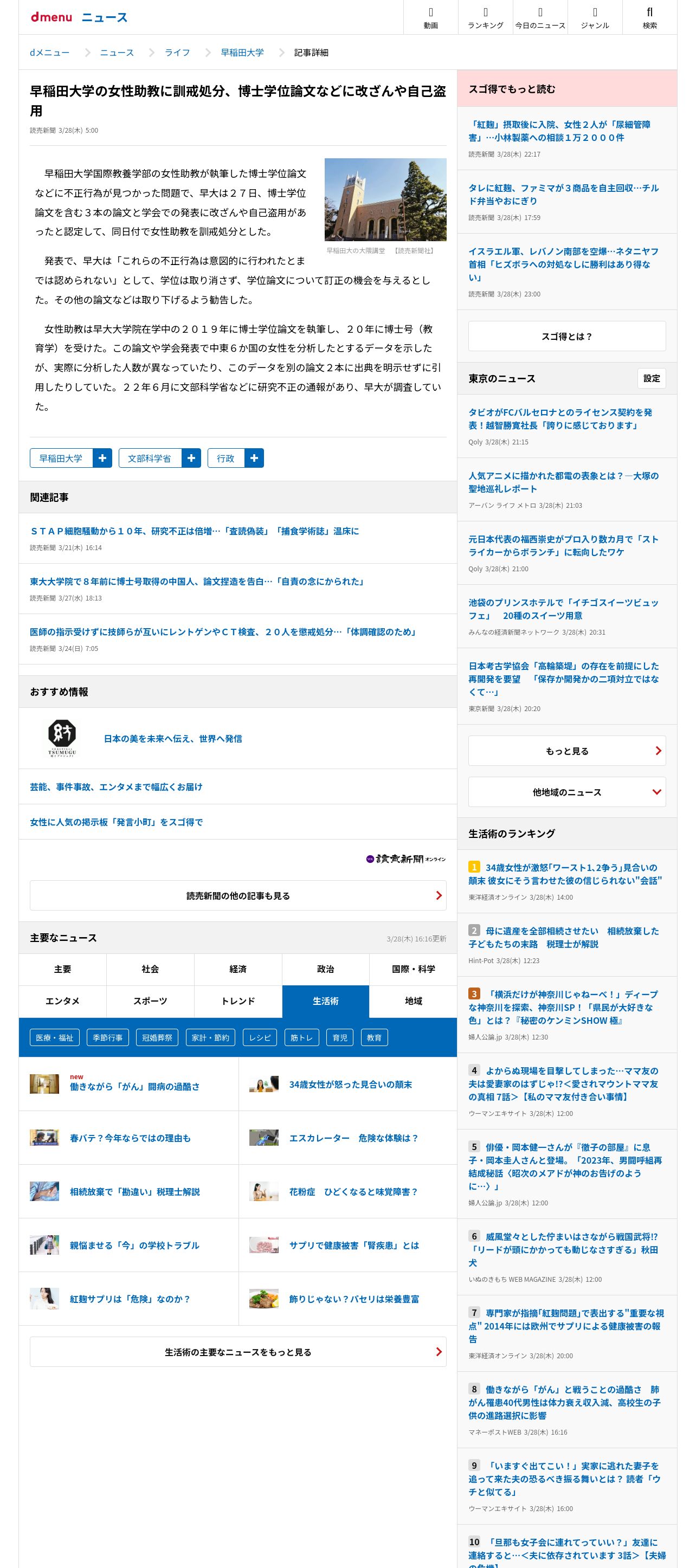Filter by 医療・福祉 subcategory
This screenshot has height=1568, width=696.
[55, 1037]
